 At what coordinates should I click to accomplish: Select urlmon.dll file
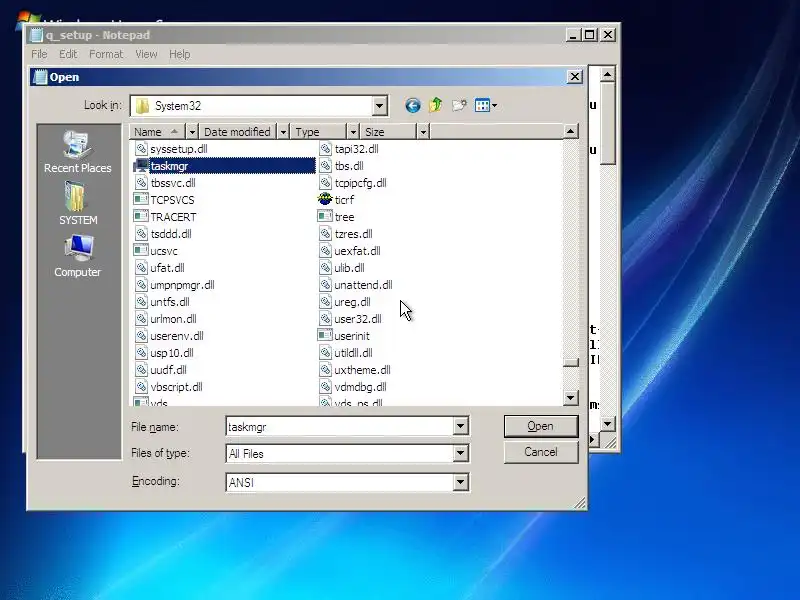[166, 319]
